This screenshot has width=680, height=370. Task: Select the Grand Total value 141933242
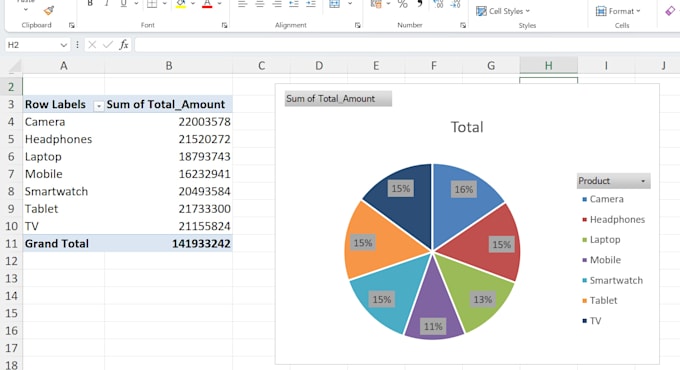click(169, 244)
